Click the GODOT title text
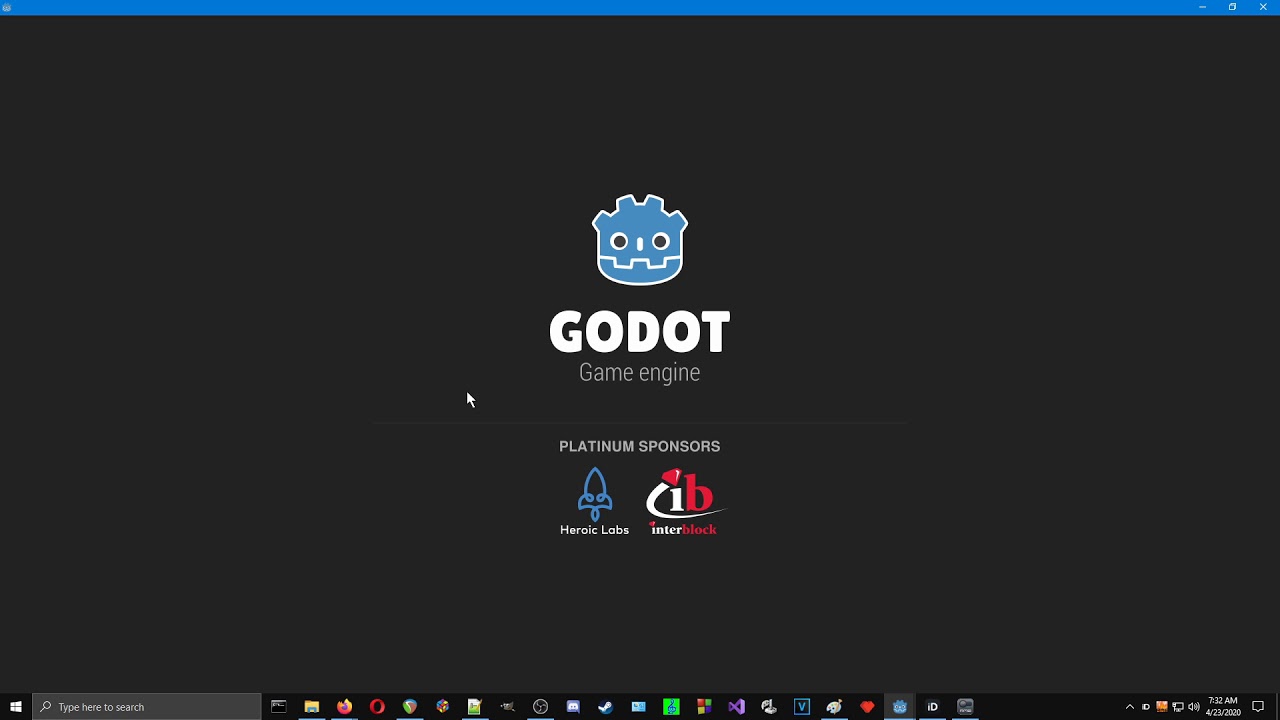 (640, 333)
